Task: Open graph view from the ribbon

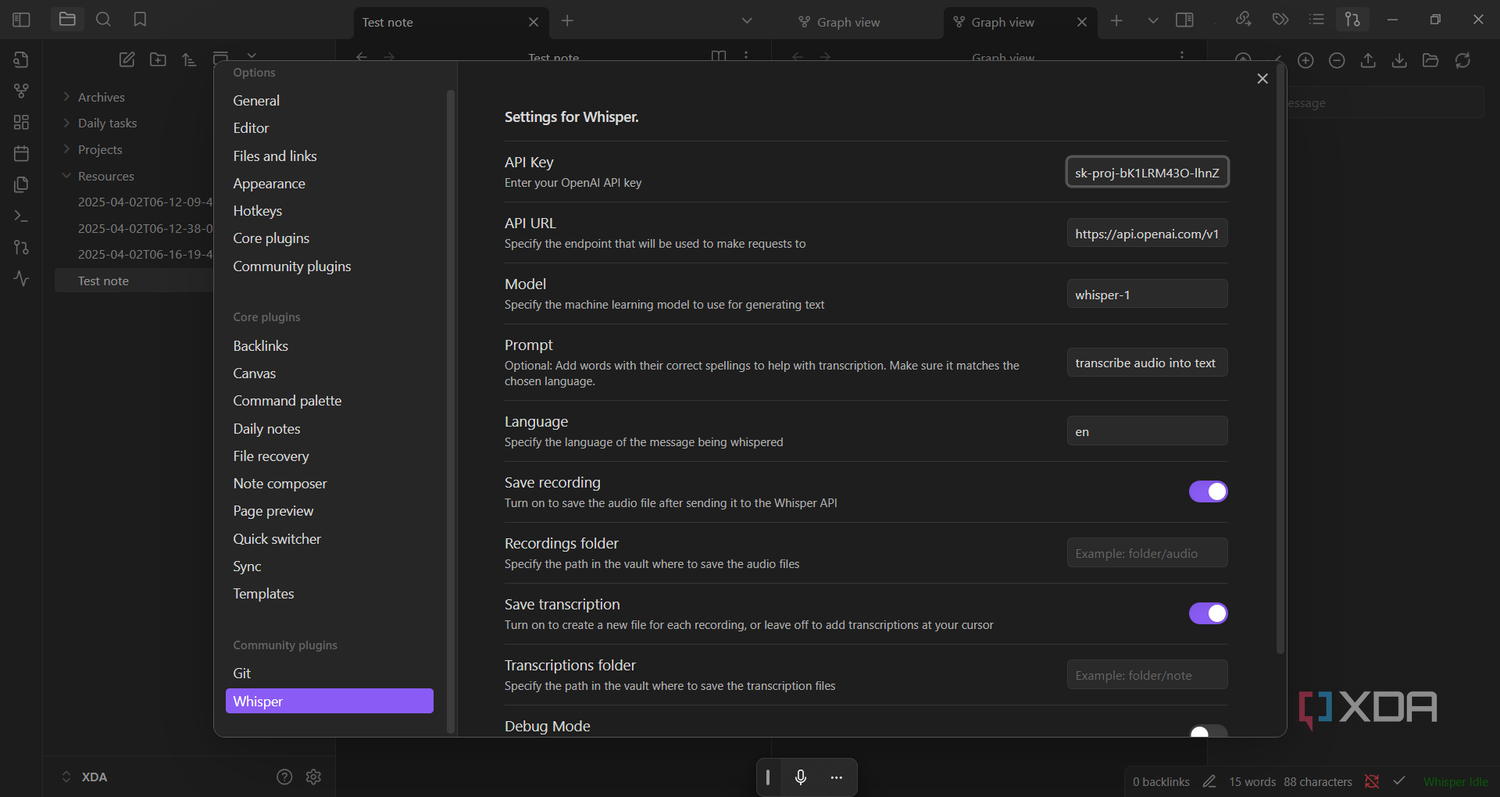Action: coord(21,91)
